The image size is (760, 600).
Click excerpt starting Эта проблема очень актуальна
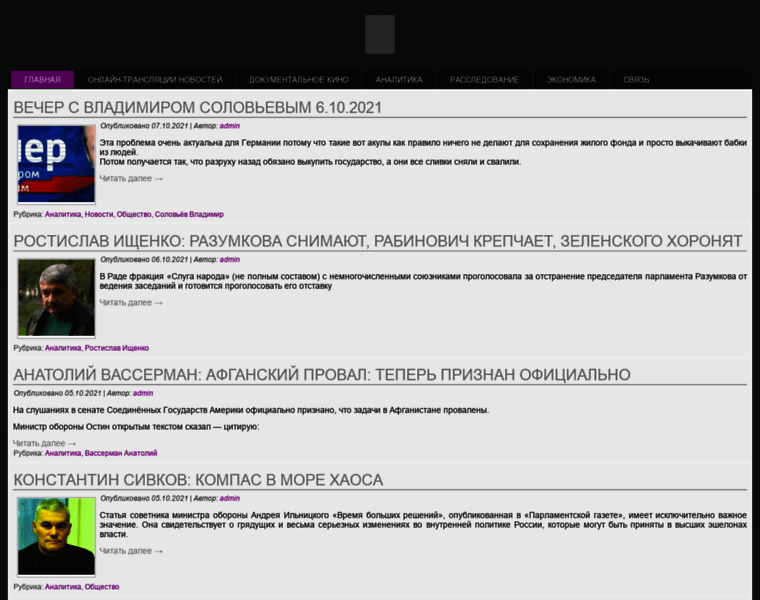click(x=423, y=152)
